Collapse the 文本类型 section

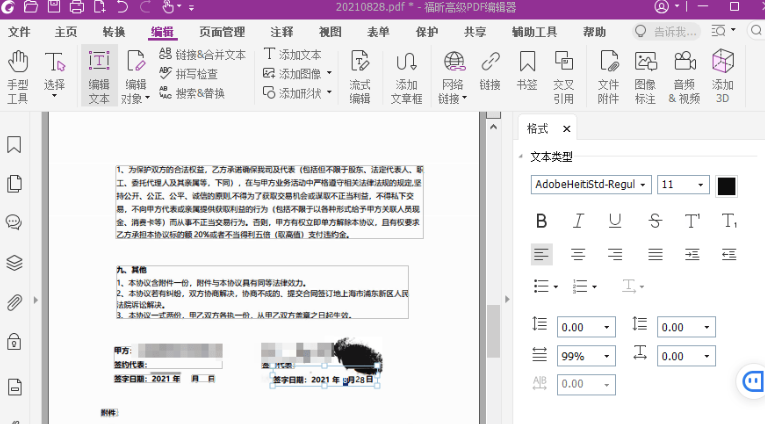coord(521,156)
